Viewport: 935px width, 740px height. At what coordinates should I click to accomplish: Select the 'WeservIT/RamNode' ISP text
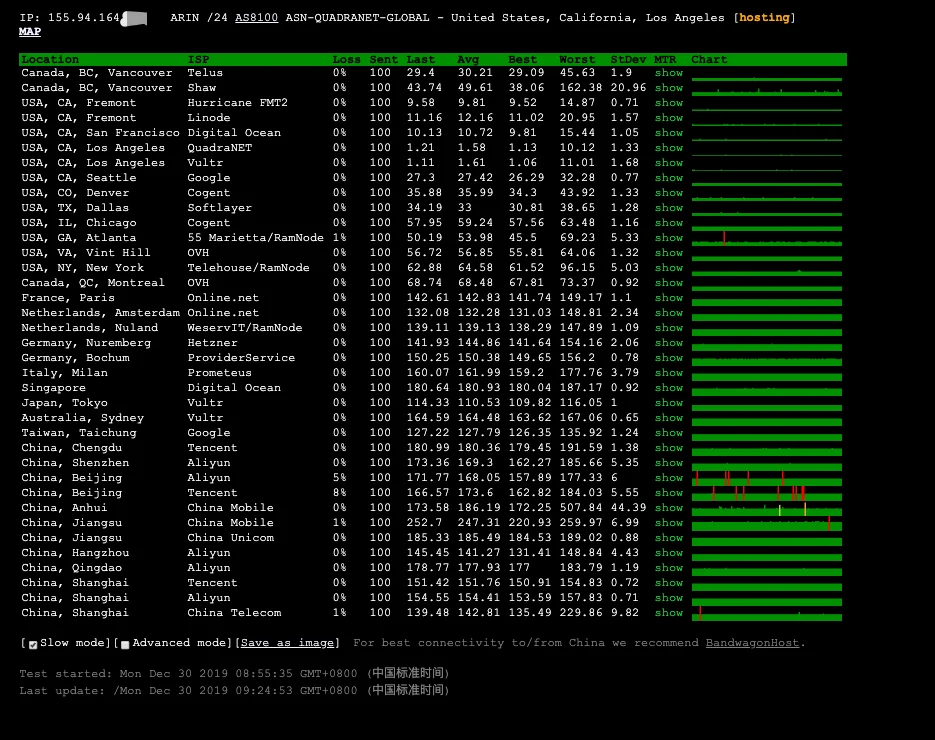(x=244, y=327)
